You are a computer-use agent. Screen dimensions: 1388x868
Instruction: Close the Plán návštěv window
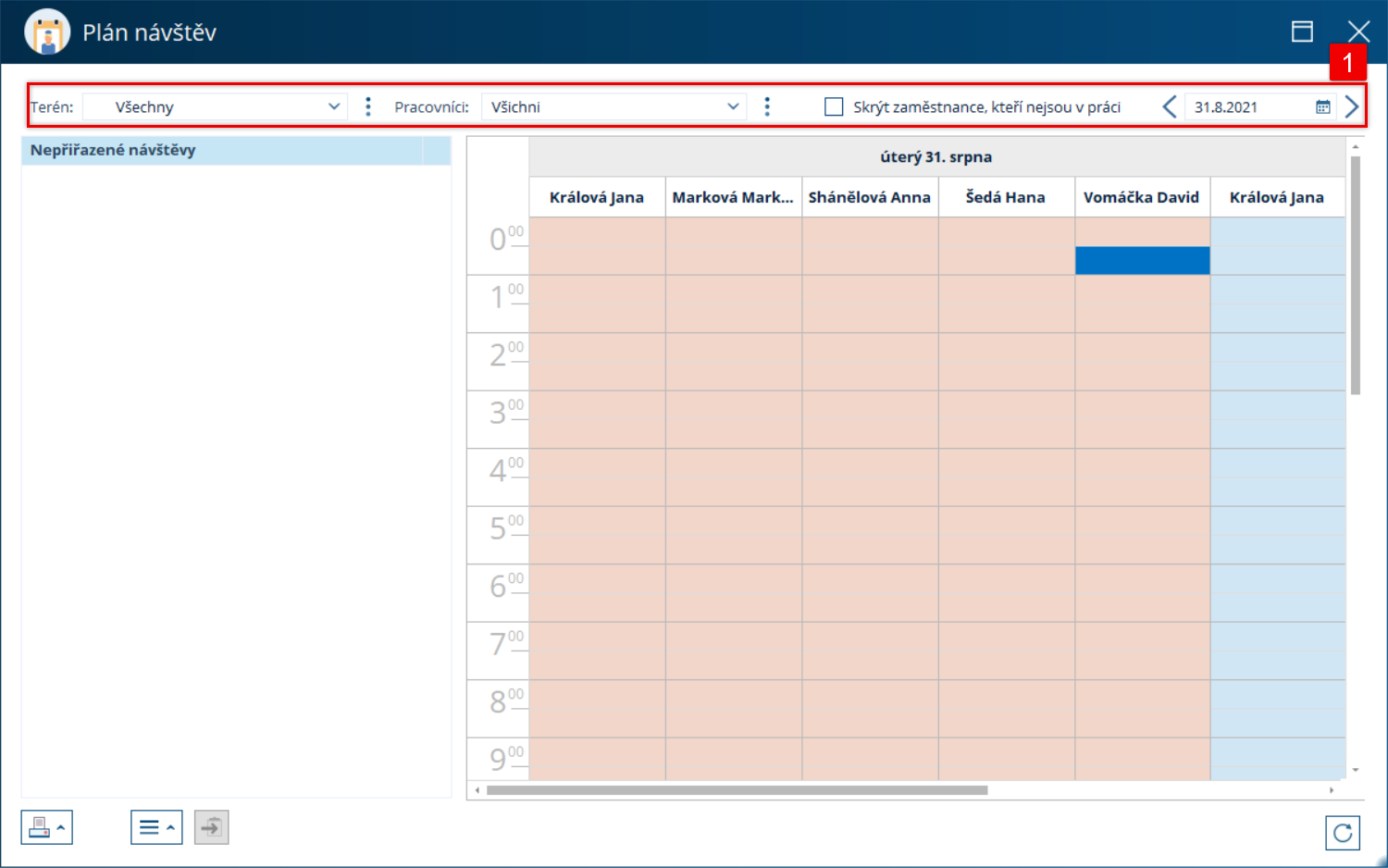tap(1358, 31)
